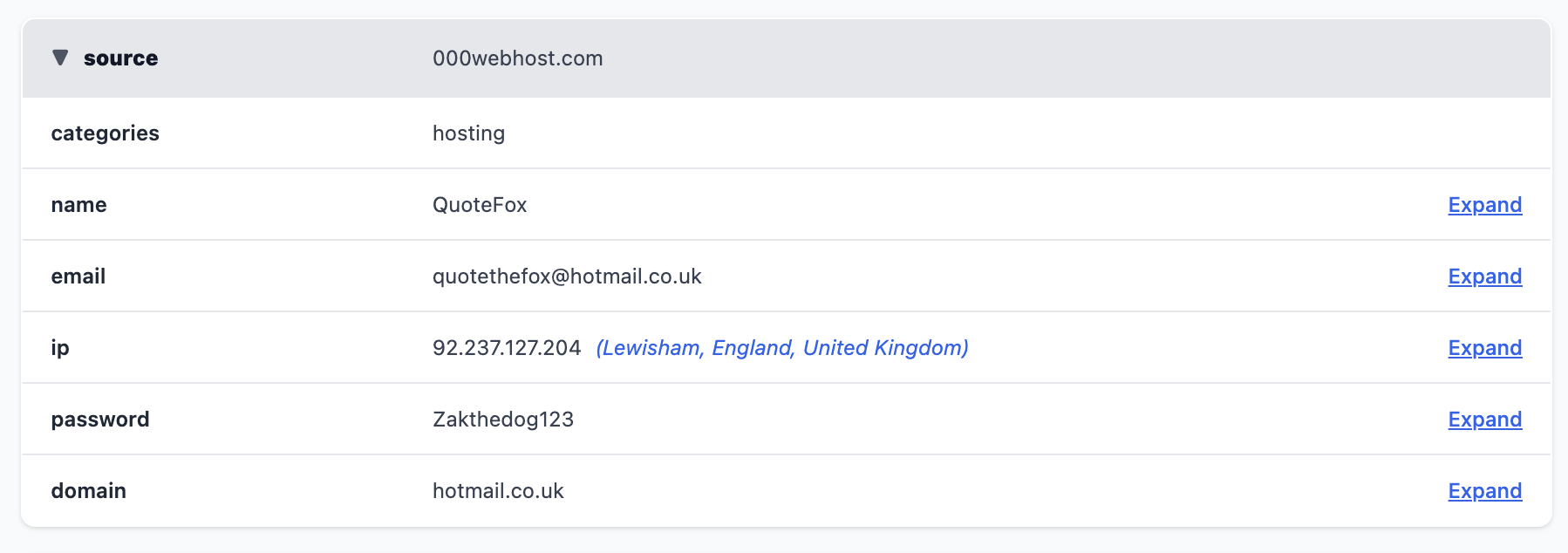
Task: Click the bold source header label
Action: (120, 58)
